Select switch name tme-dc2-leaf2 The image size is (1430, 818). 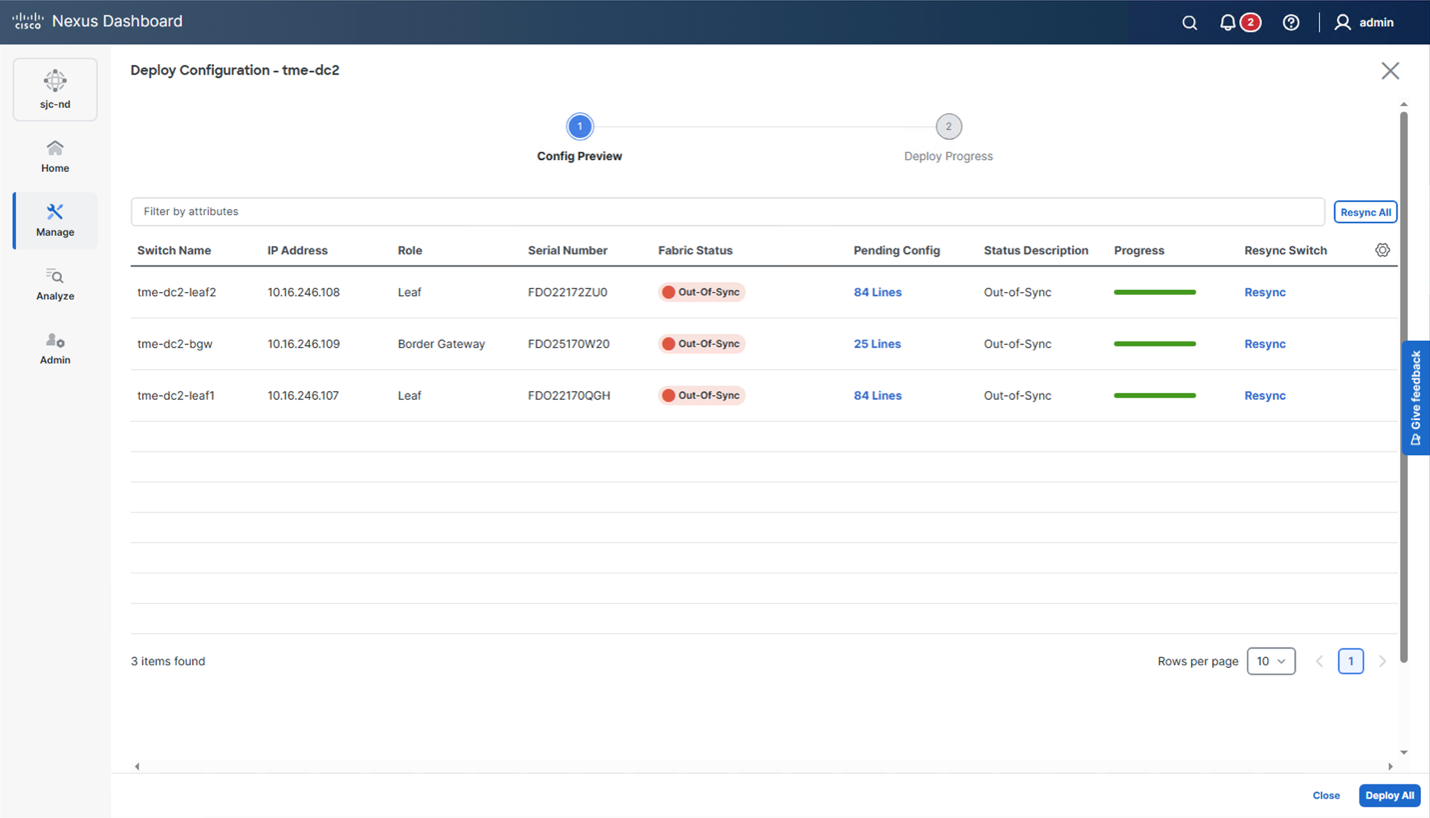coord(176,292)
